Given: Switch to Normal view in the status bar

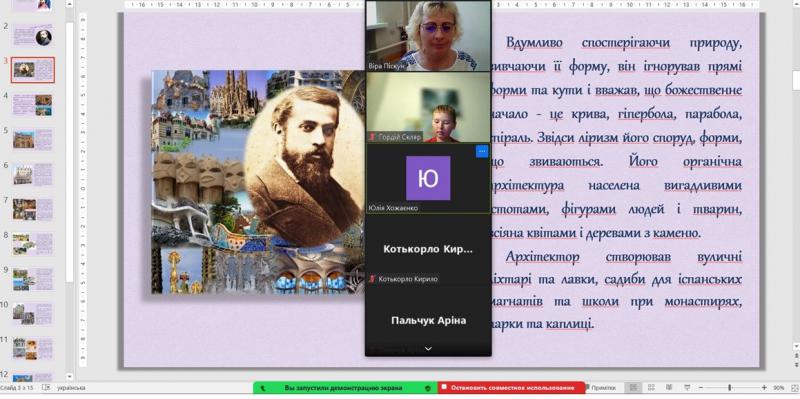Looking at the screenshot, I should click(633, 388).
